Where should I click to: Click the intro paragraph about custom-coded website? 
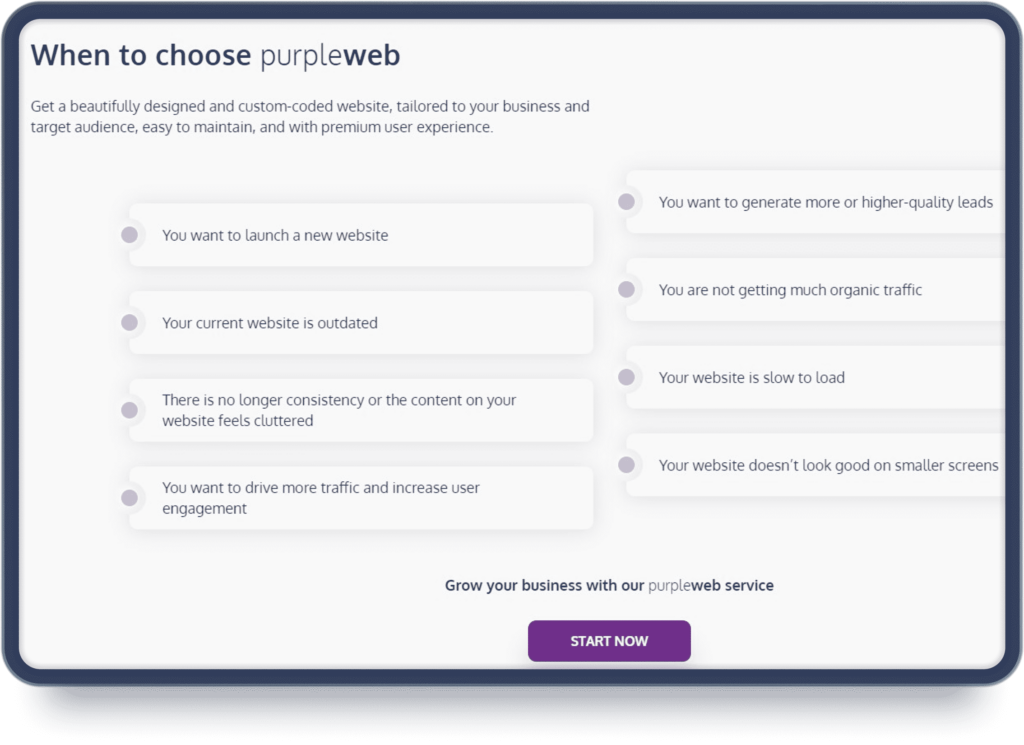click(310, 116)
